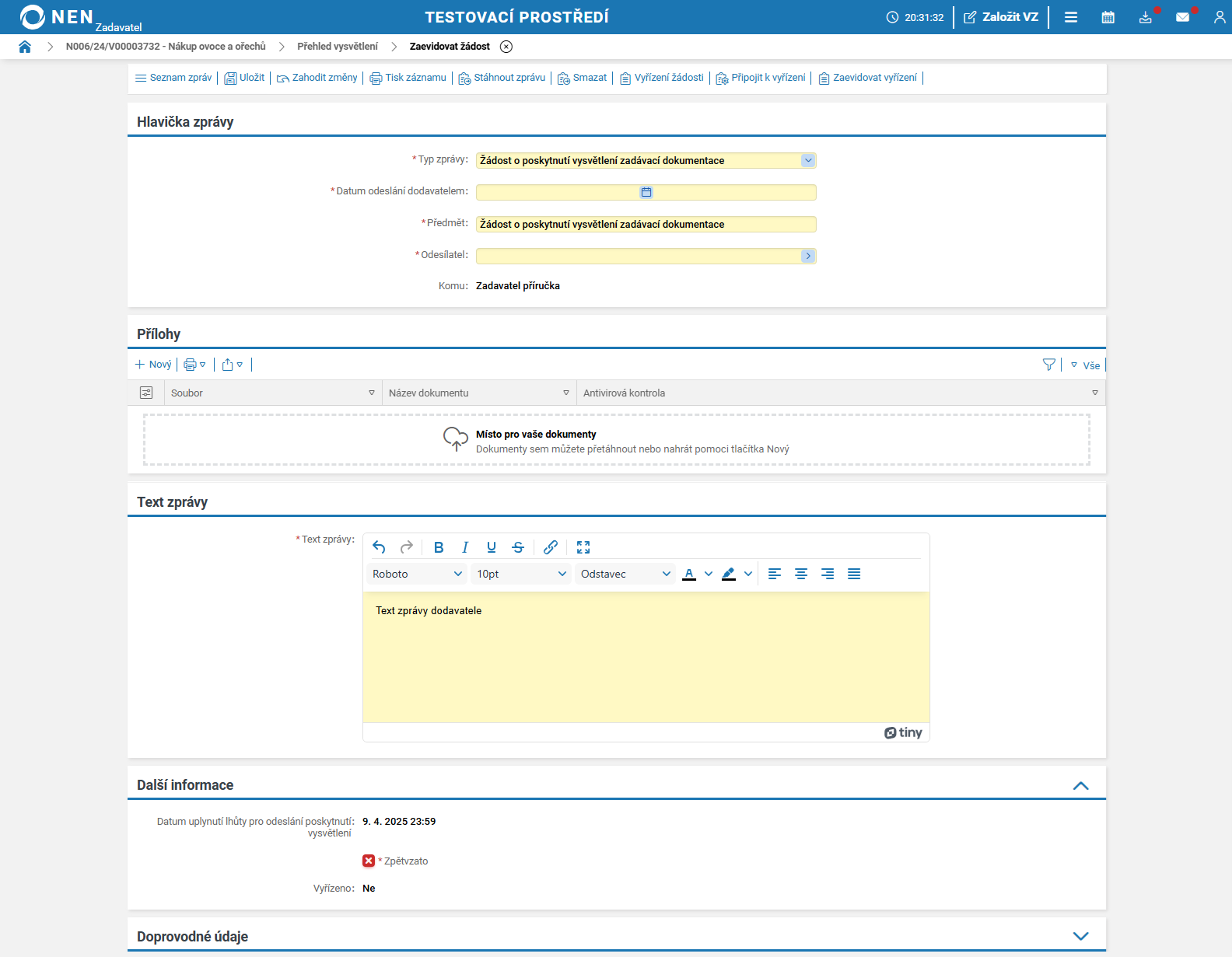Click the Uložit button
Screen dimensions: 1232x957
pyautogui.click(x=244, y=78)
